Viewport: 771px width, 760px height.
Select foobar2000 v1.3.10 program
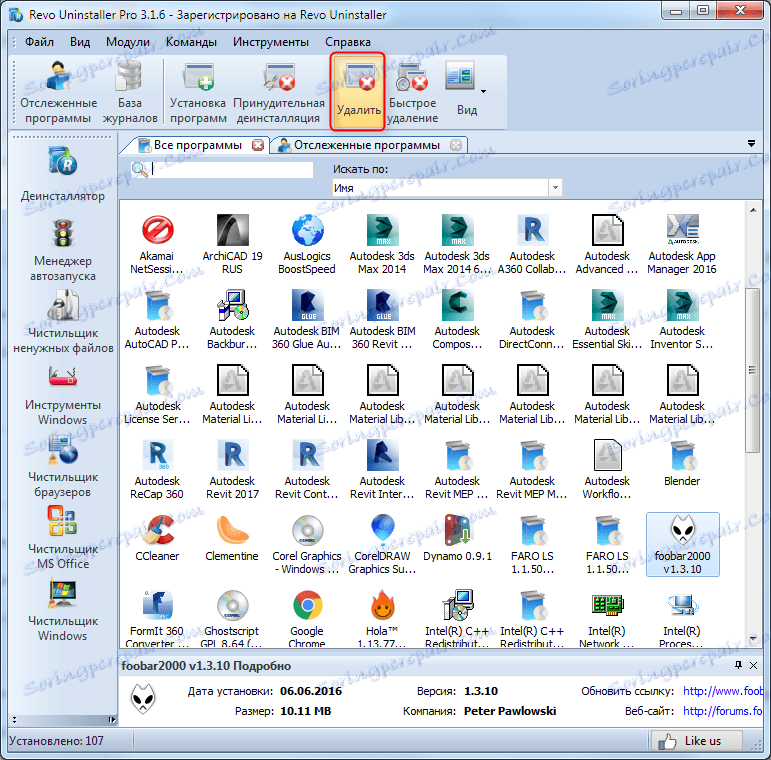682,544
